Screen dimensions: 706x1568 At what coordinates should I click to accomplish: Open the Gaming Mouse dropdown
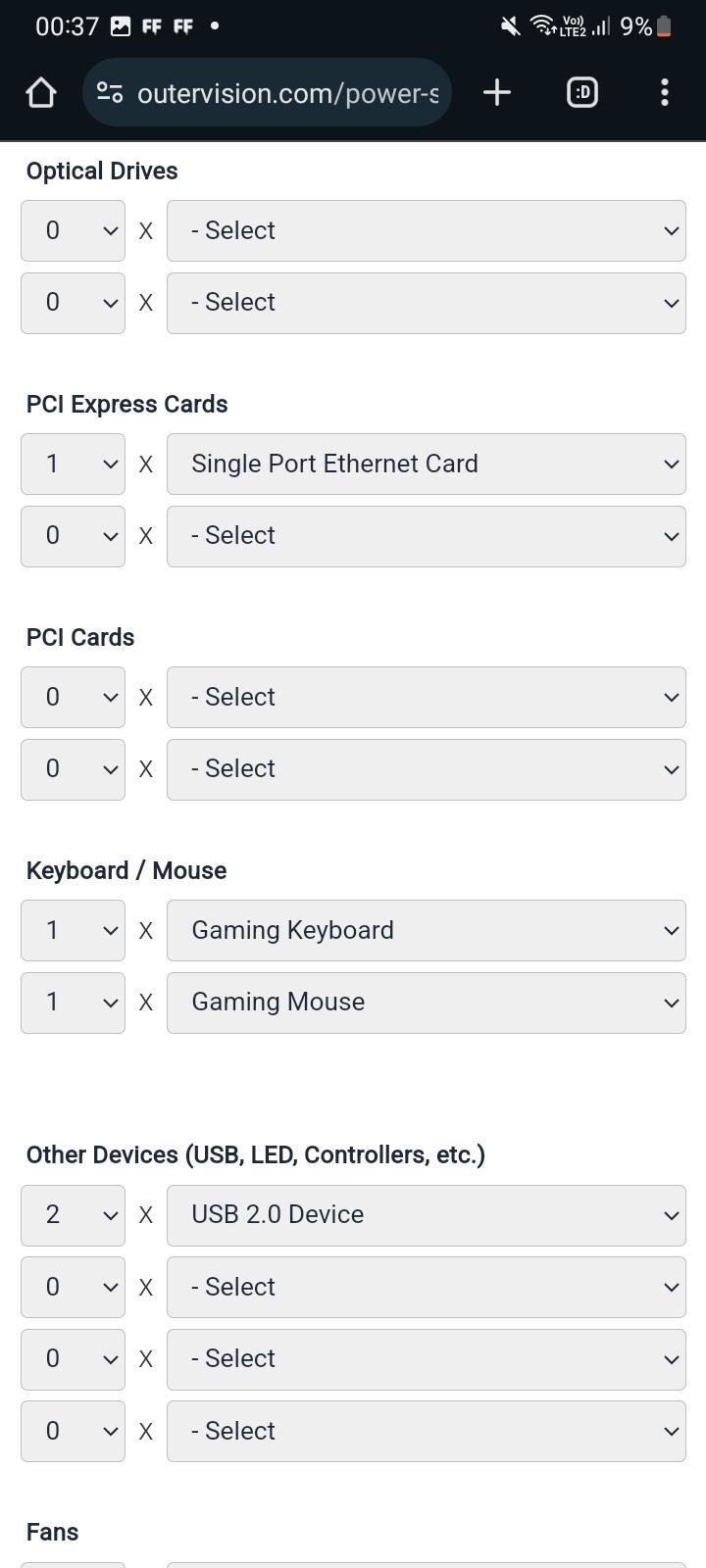[x=427, y=1003]
